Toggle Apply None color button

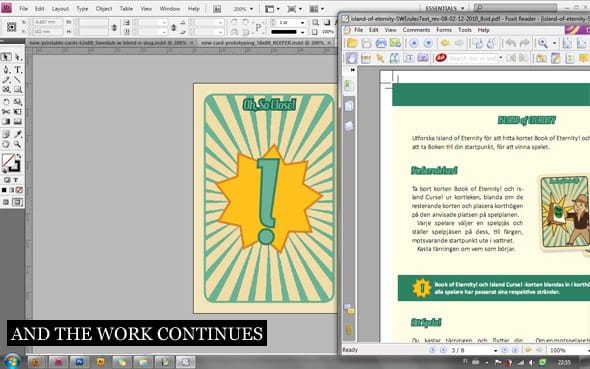[19, 190]
